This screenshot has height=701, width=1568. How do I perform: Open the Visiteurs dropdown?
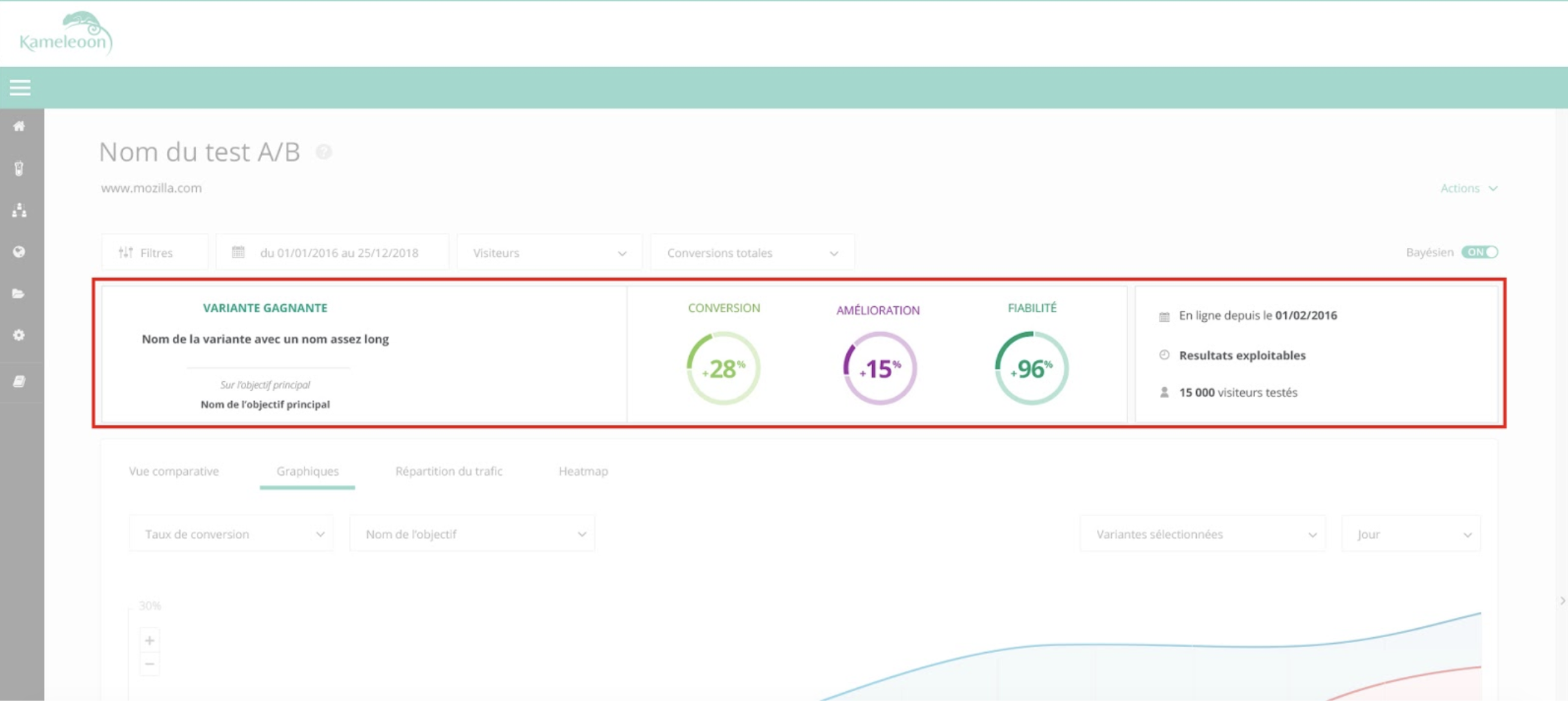pyautogui.click(x=550, y=252)
